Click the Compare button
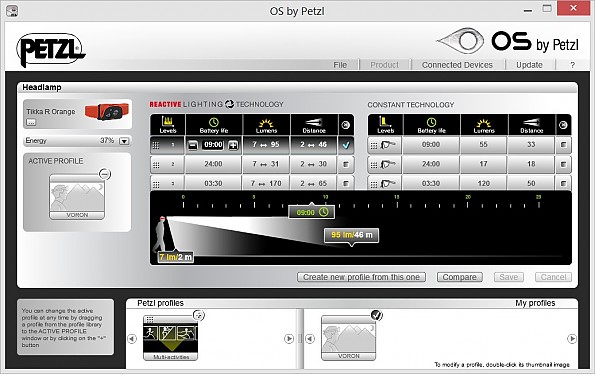The image size is (595, 374). pyautogui.click(x=460, y=277)
